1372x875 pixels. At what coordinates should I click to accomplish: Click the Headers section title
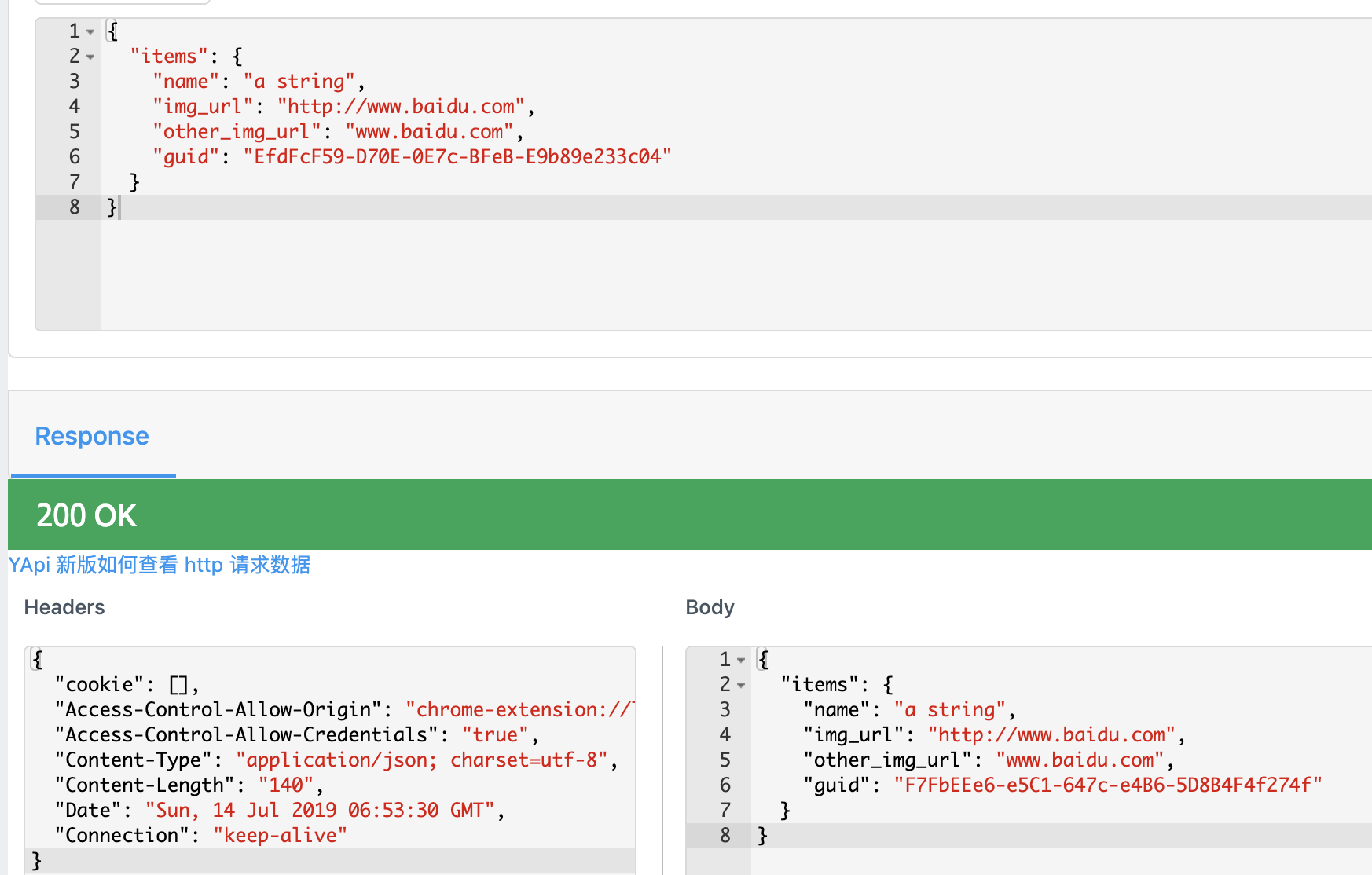[64, 606]
